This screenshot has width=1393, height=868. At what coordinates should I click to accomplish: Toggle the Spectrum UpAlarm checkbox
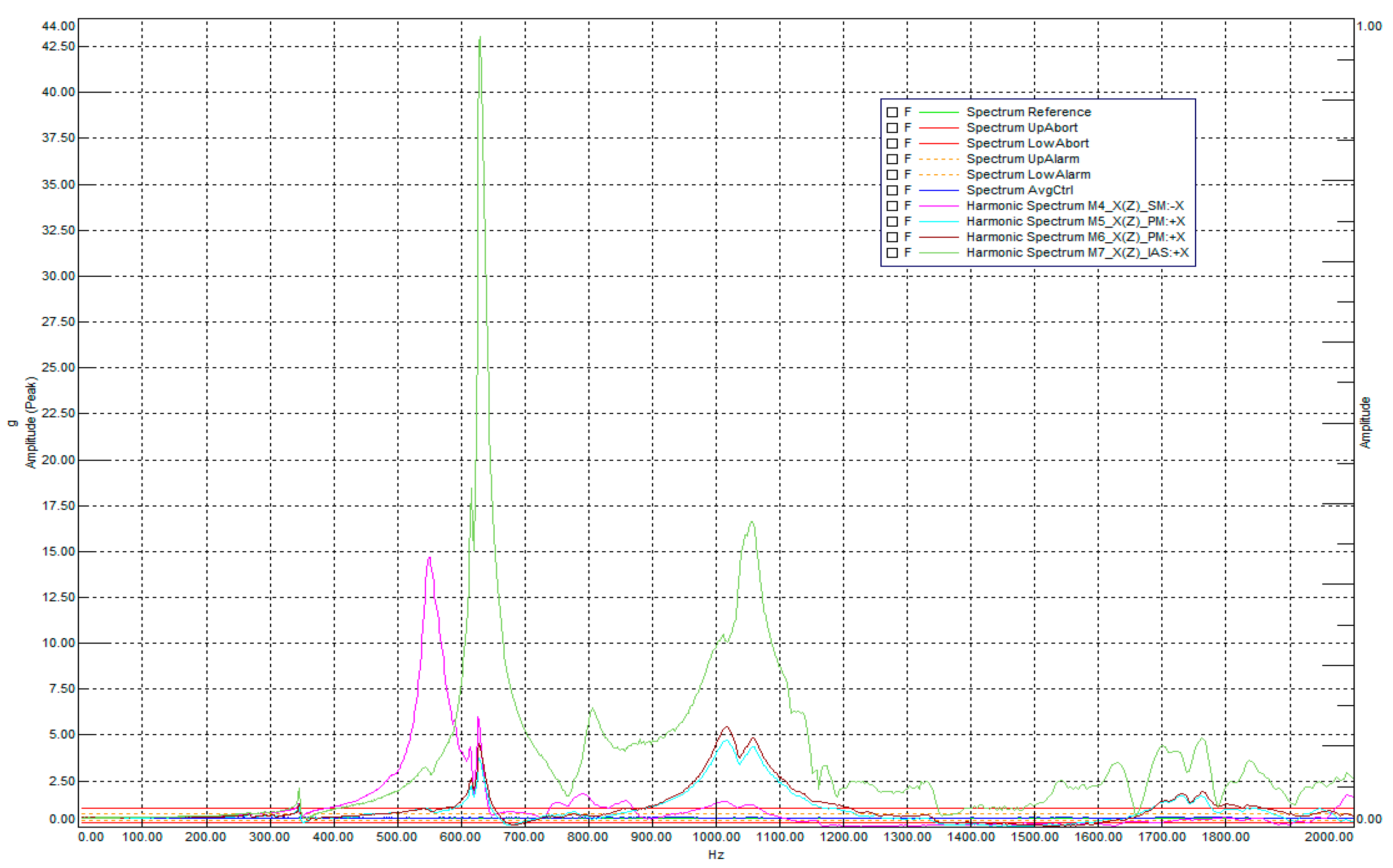click(892, 159)
